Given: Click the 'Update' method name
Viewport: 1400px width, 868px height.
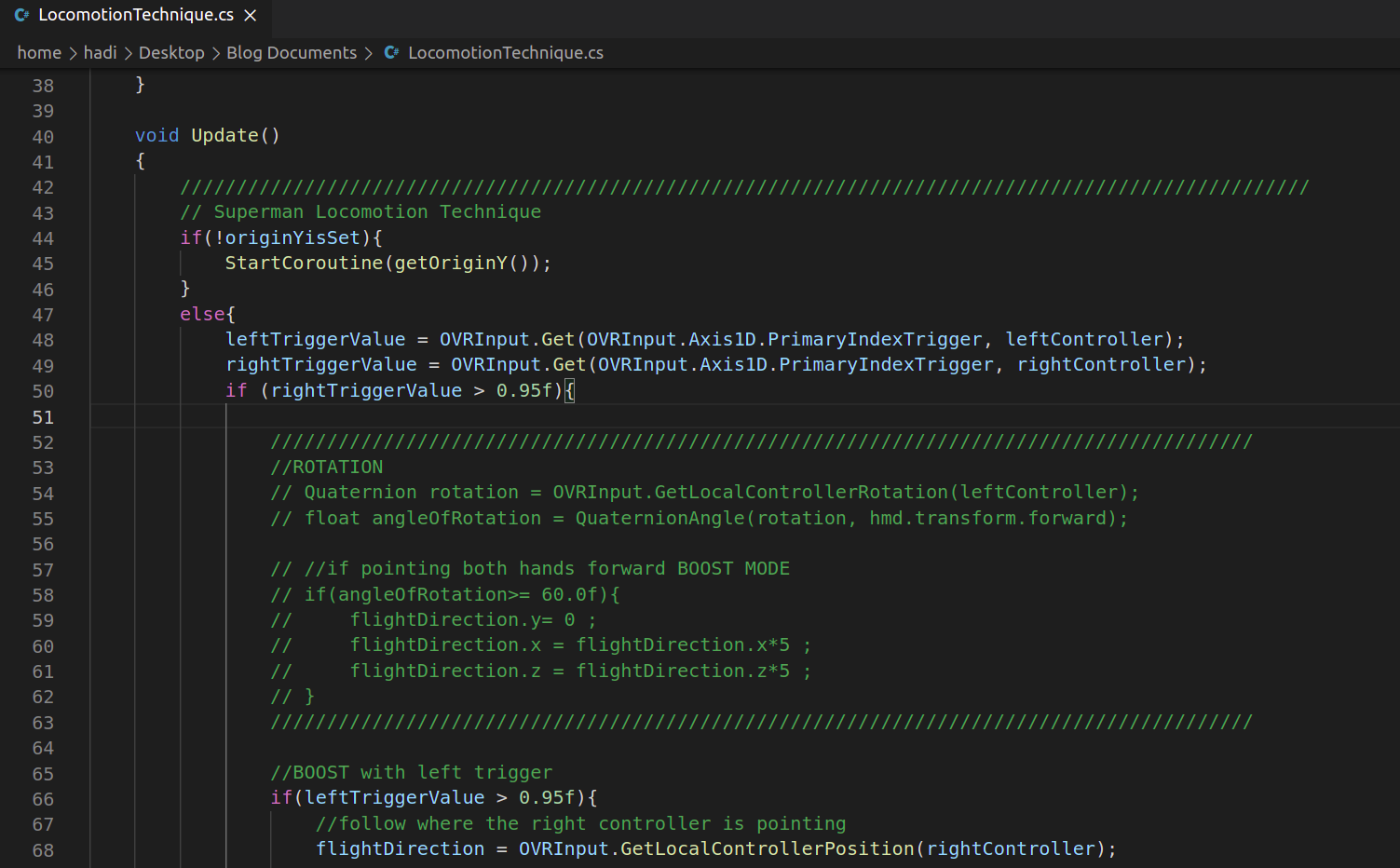Looking at the screenshot, I should [x=224, y=135].
